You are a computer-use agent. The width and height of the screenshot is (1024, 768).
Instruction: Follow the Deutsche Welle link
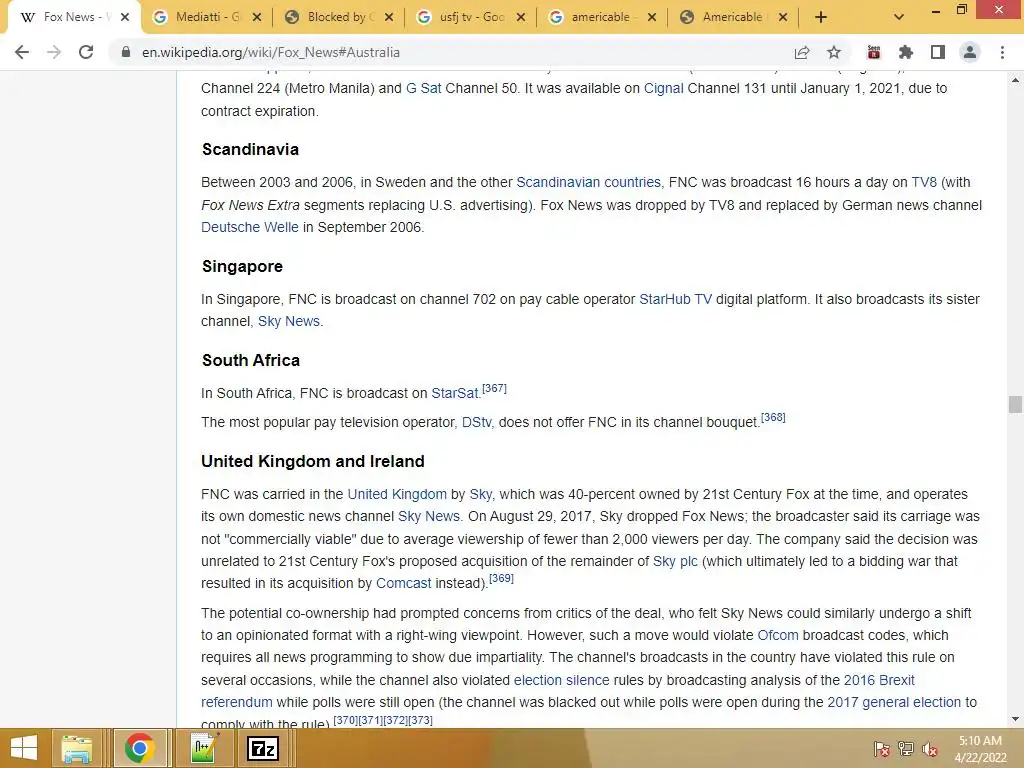249,227
